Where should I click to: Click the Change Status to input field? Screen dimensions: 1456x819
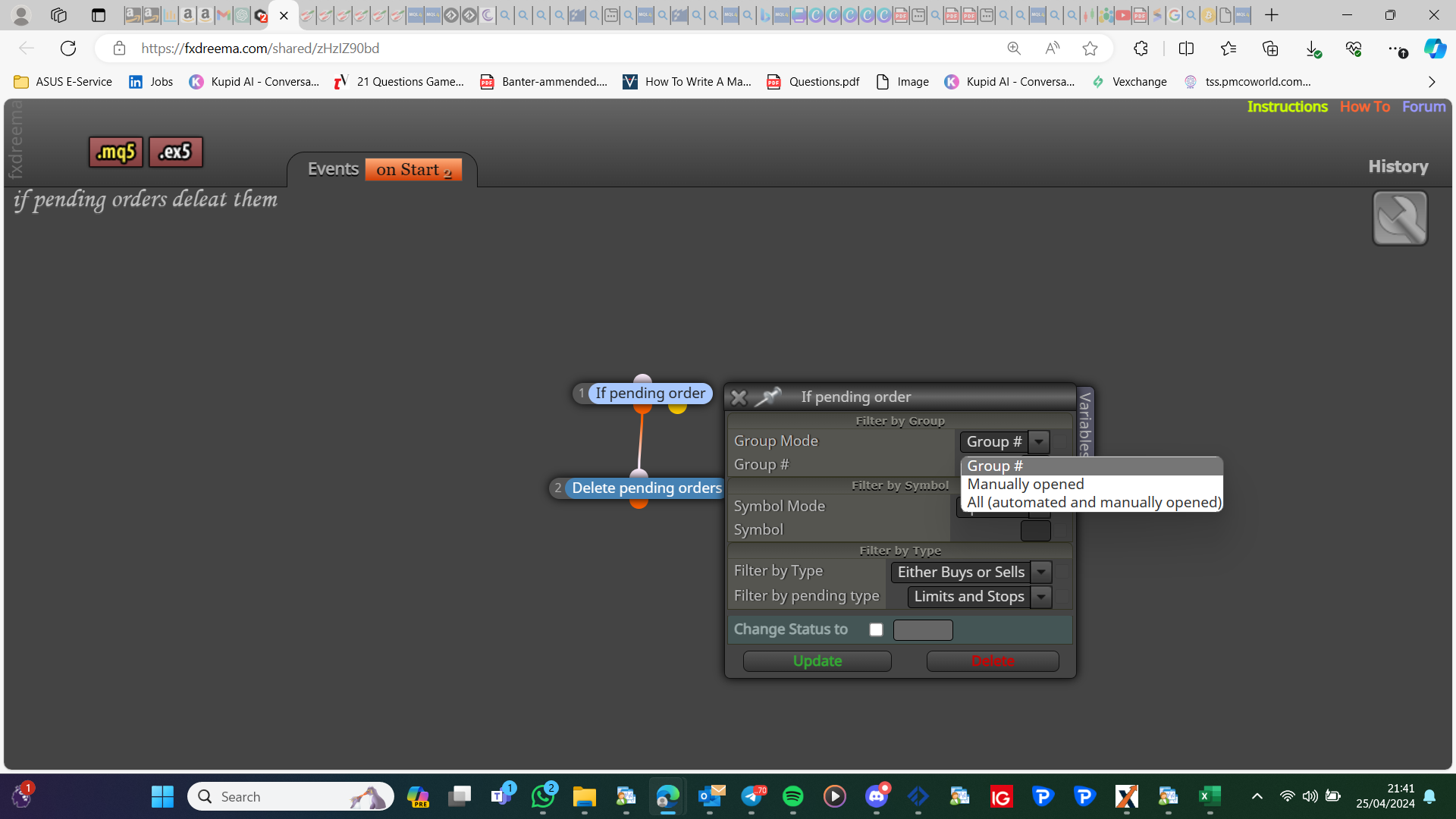coord(923,630)
